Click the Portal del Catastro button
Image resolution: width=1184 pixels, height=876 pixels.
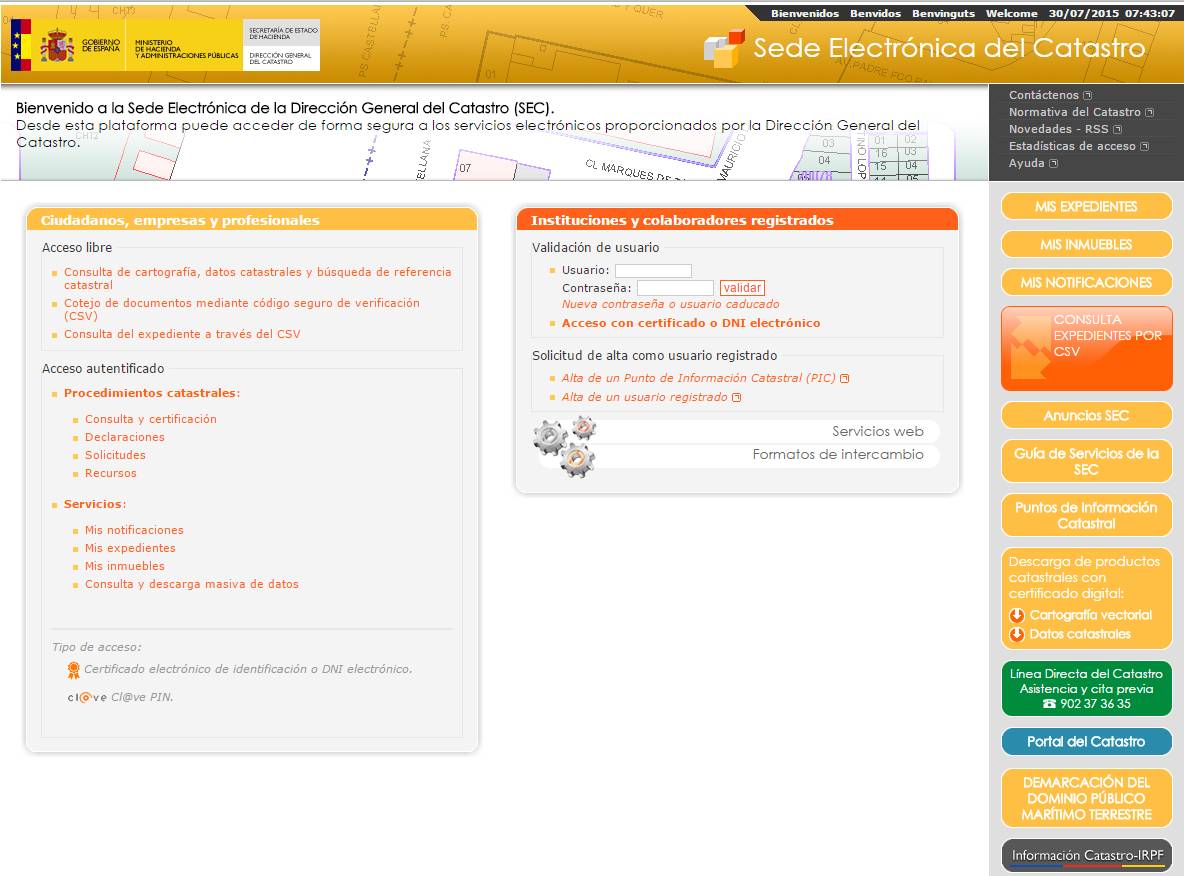(x=1086, y=742)
